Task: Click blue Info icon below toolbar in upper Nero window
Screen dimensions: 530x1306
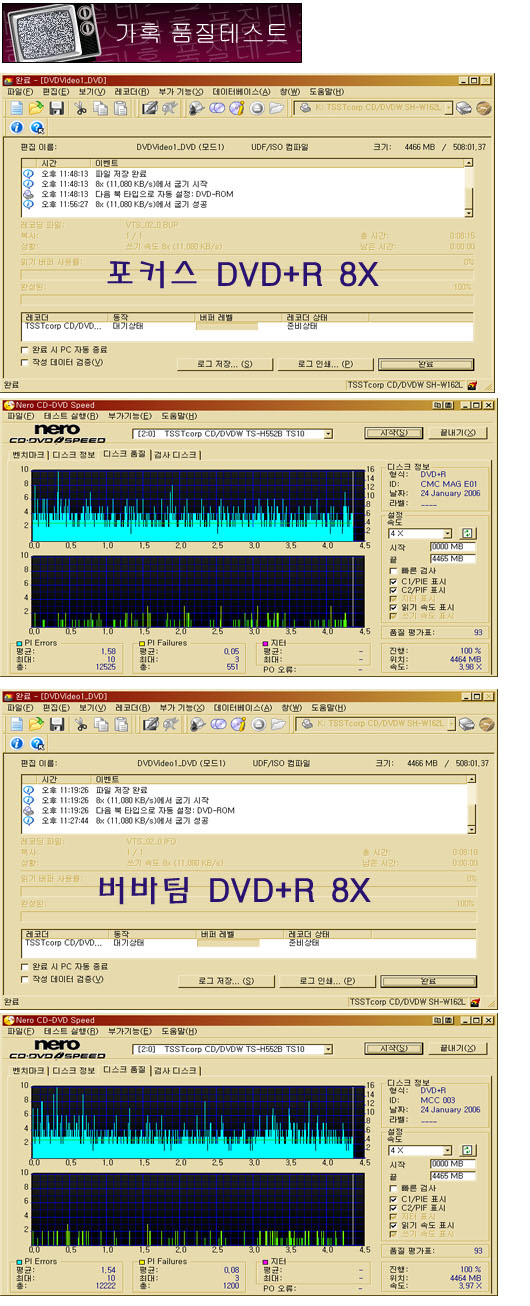Action: coord(16,128)
